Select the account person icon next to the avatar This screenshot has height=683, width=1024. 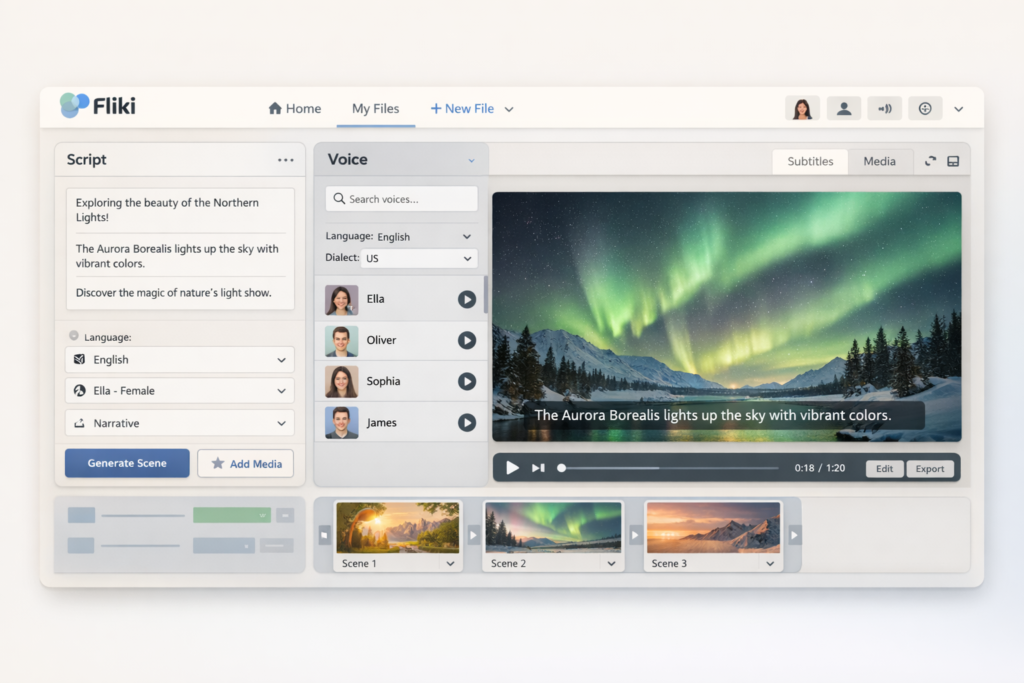844,108
